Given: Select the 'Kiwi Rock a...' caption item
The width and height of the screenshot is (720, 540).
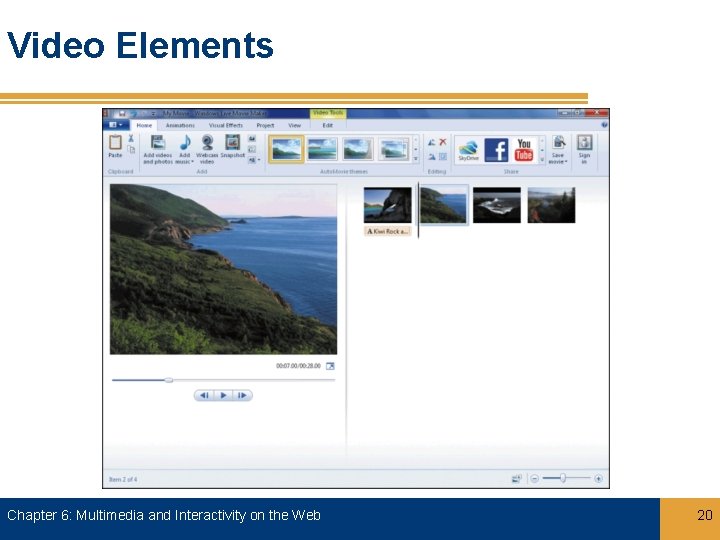Looking at the screenshot, I should click(x=388, y=231).
